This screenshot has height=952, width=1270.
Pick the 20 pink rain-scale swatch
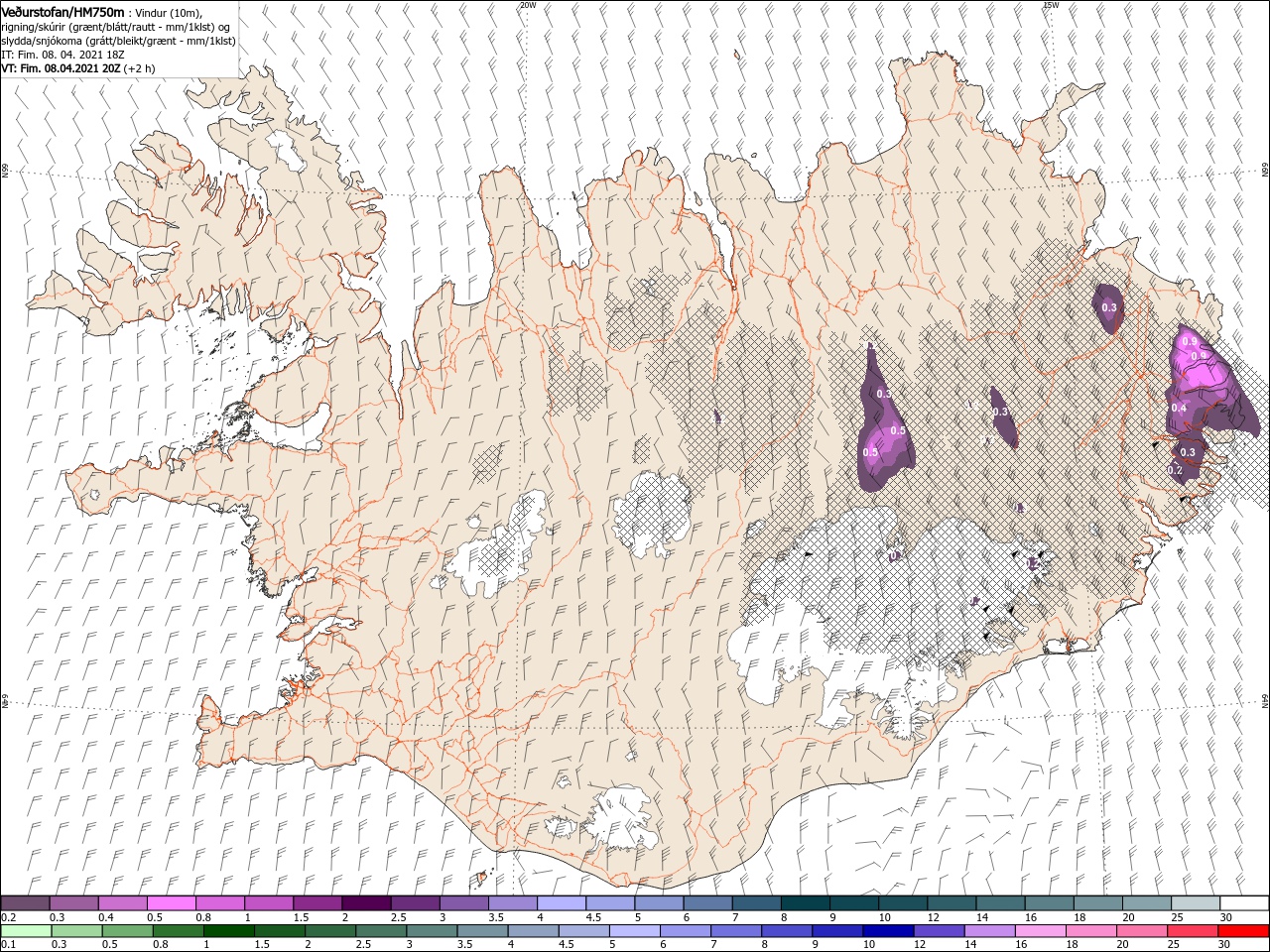[1141, 932]
